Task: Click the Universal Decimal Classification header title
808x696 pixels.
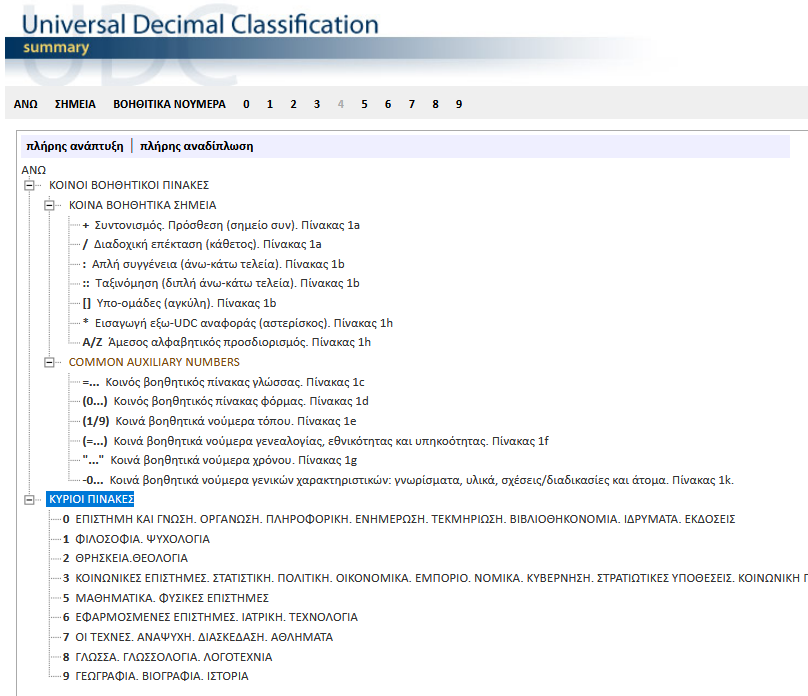Action: coord(200,25)
